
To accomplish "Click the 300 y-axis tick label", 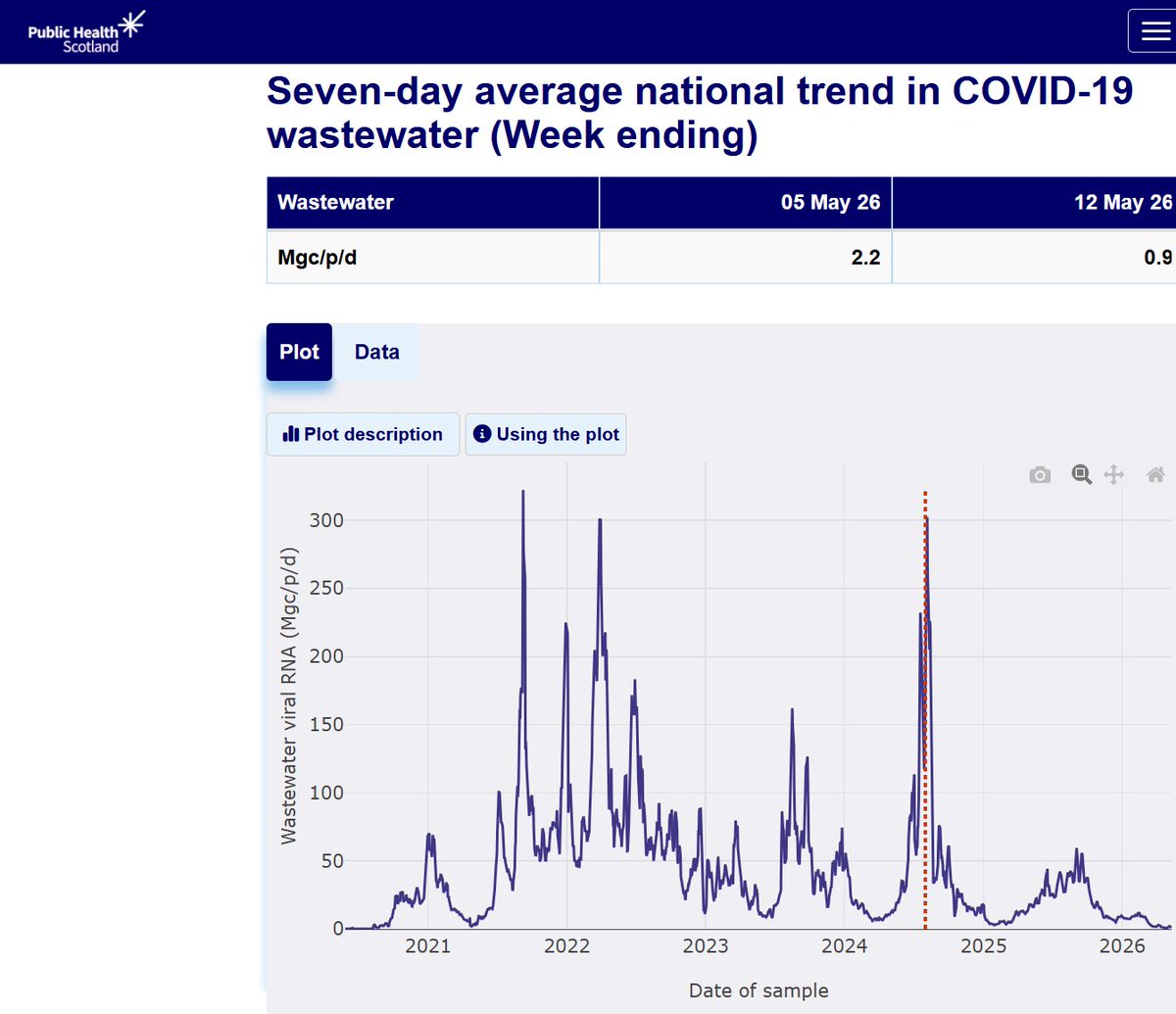I will (326, 520).
